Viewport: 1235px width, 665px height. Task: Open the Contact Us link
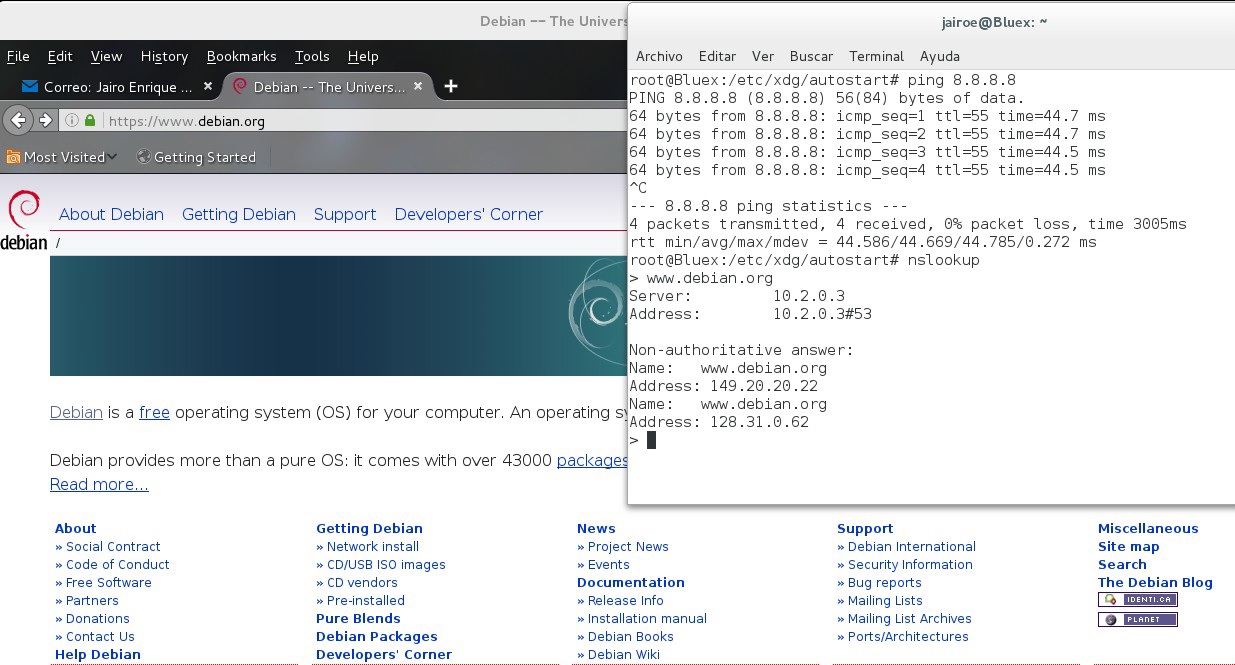100,636
